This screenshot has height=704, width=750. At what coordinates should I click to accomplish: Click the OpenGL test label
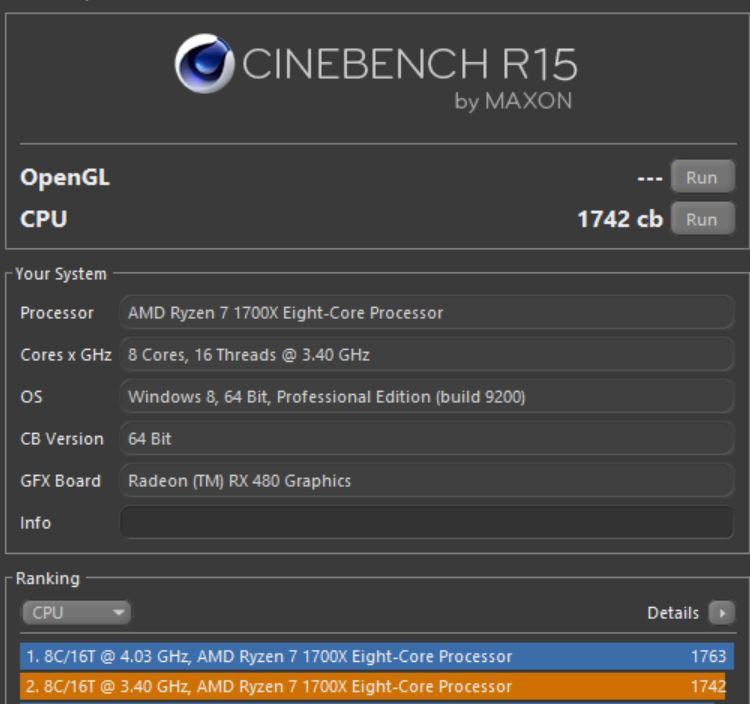[x=65, y=178]
